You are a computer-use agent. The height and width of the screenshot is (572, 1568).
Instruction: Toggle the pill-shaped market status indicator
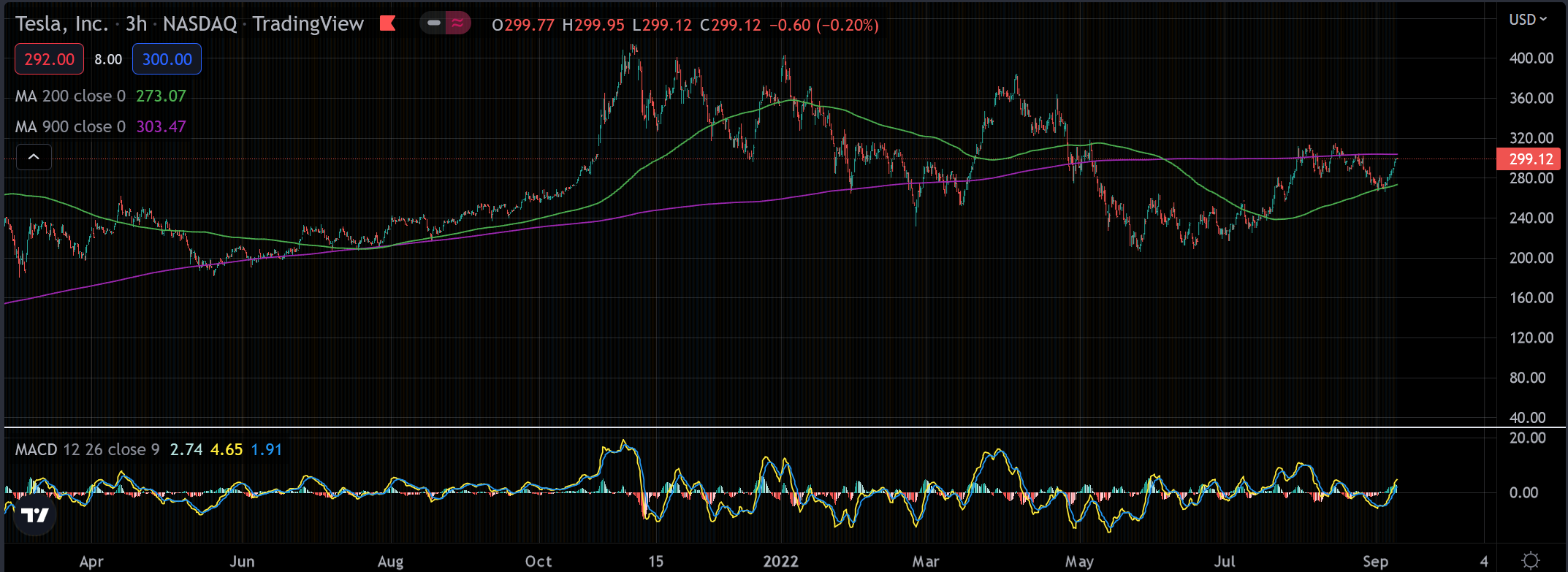pyautogui.click(x=446, y=23)
